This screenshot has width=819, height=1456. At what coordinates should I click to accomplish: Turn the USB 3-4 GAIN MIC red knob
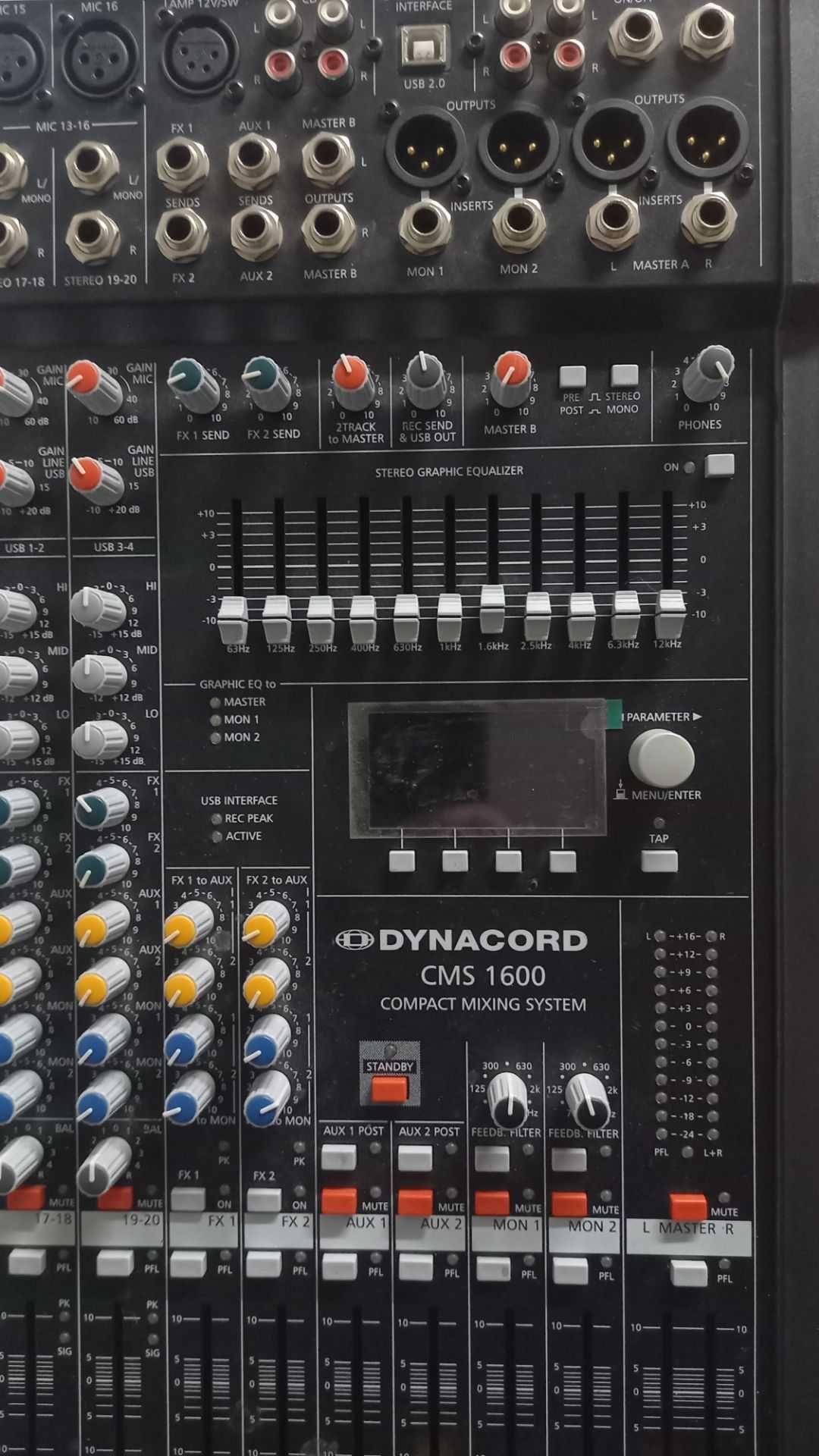click(x=96, y=387)
